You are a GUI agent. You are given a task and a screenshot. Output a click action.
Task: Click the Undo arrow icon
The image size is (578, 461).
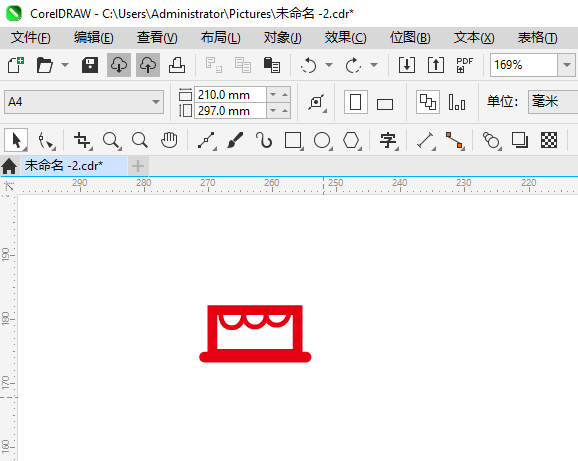pyautogui.click(x=309, y=66)
